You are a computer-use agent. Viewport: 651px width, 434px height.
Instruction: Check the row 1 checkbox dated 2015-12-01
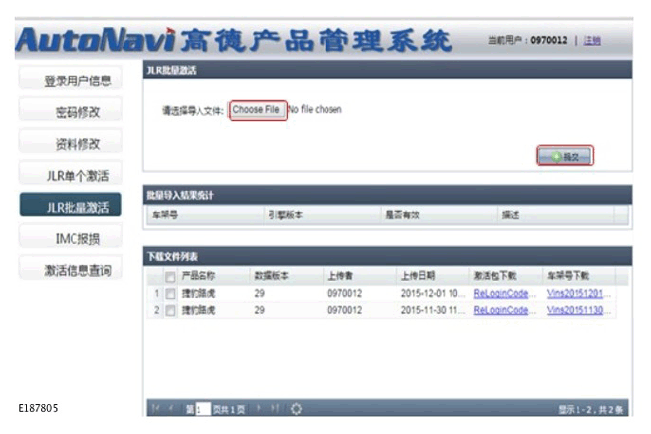tap(170, 294)
